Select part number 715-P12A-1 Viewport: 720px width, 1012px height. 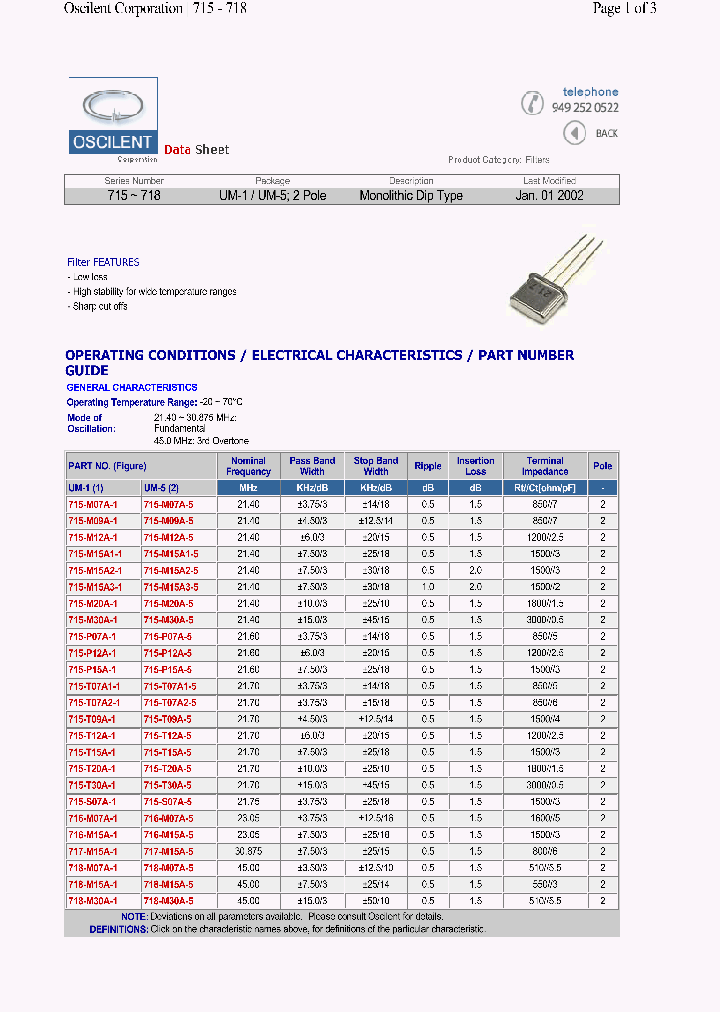92,653
